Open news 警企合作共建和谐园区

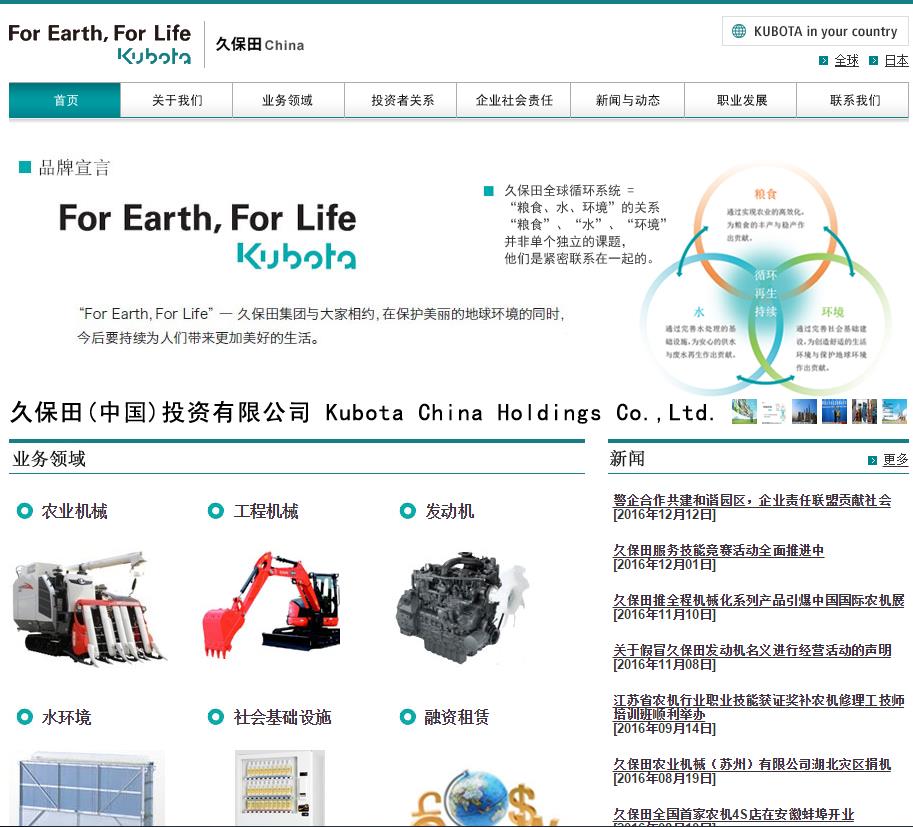(x=752, y=500)
